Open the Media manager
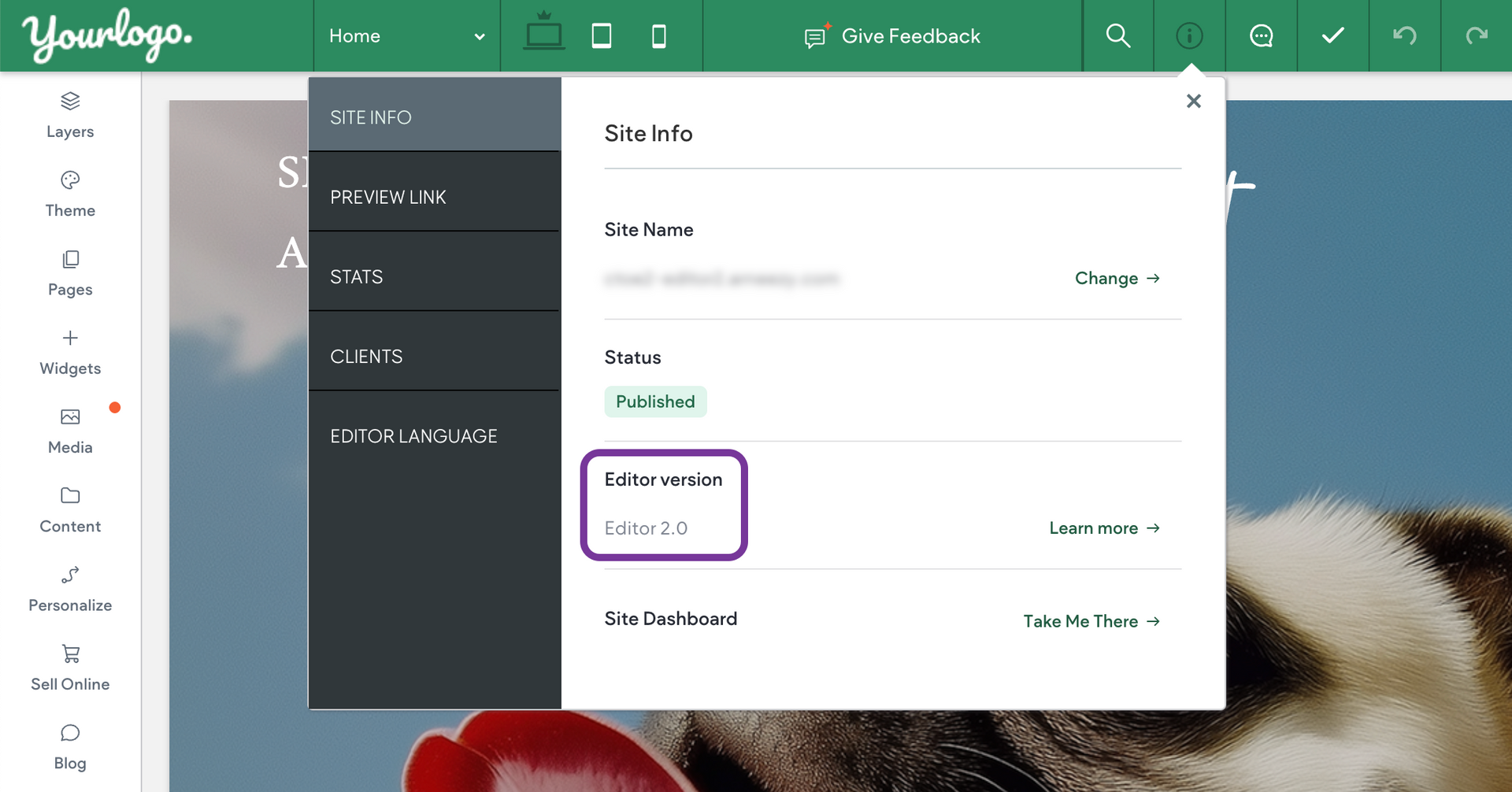The height and width of the screenshot is (792, 1512). pos(70,431)
